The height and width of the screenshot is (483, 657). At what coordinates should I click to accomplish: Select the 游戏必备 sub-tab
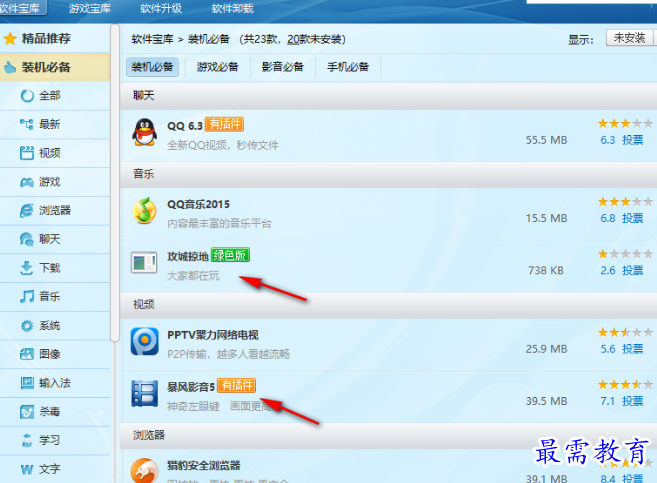tap(217, 67)
